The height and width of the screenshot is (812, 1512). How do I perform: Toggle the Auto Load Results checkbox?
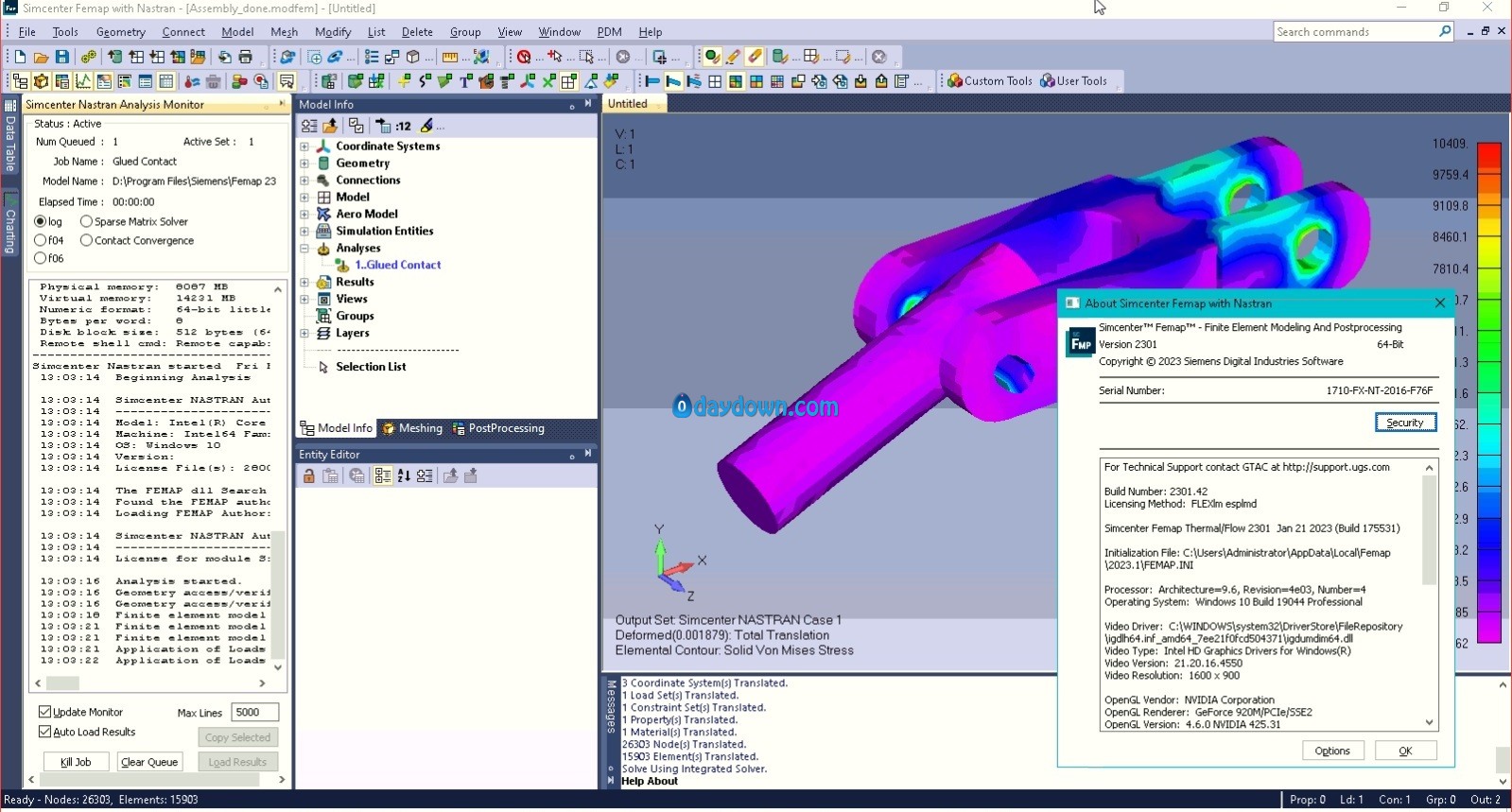pos(44,732)
